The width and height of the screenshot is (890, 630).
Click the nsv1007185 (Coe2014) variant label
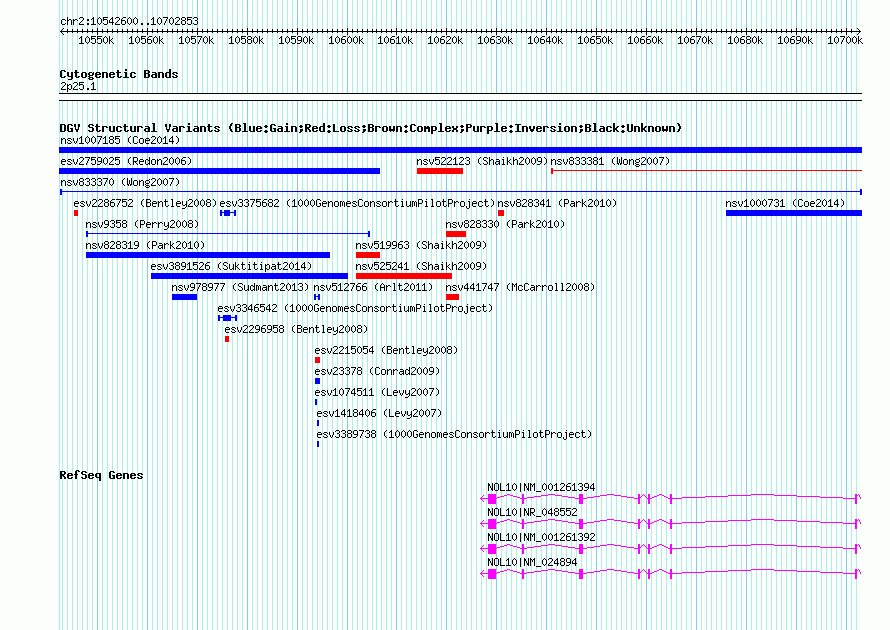[x=120, y=140]
